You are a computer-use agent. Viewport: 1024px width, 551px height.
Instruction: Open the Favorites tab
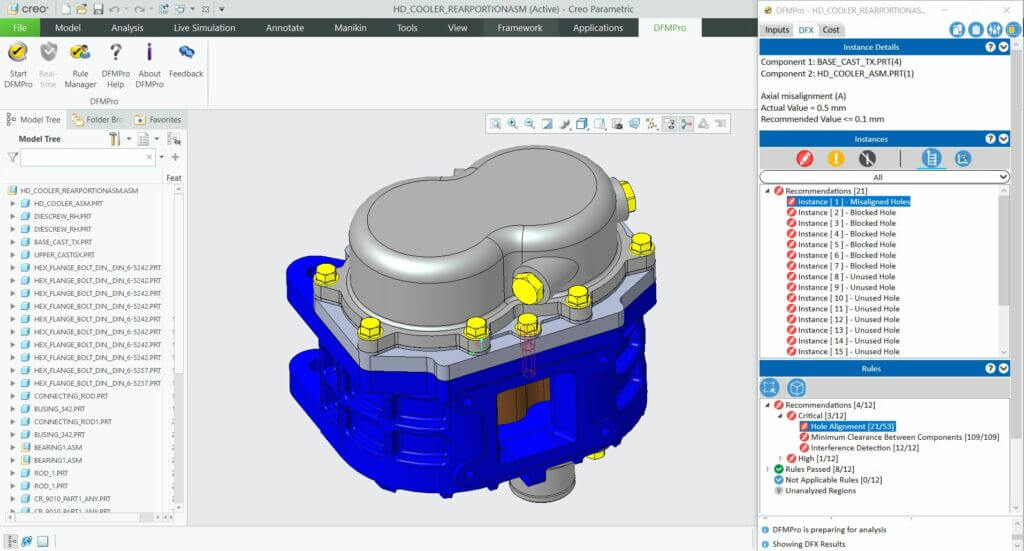[157, 119]
